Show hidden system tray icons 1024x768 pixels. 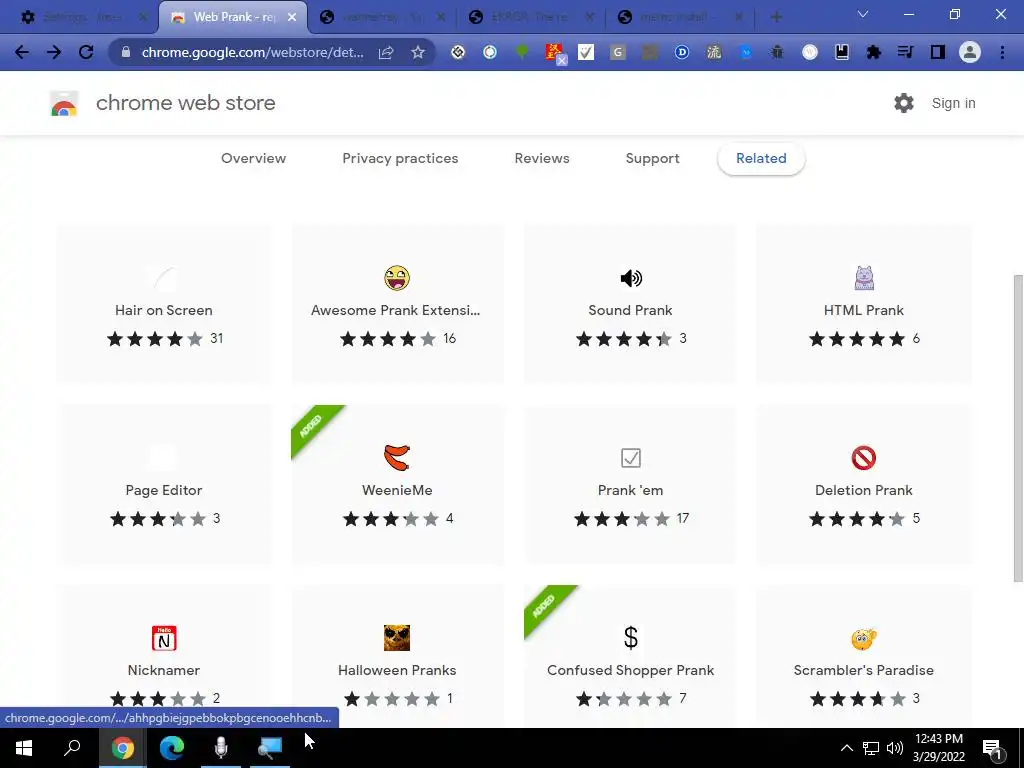pos(846,748)
